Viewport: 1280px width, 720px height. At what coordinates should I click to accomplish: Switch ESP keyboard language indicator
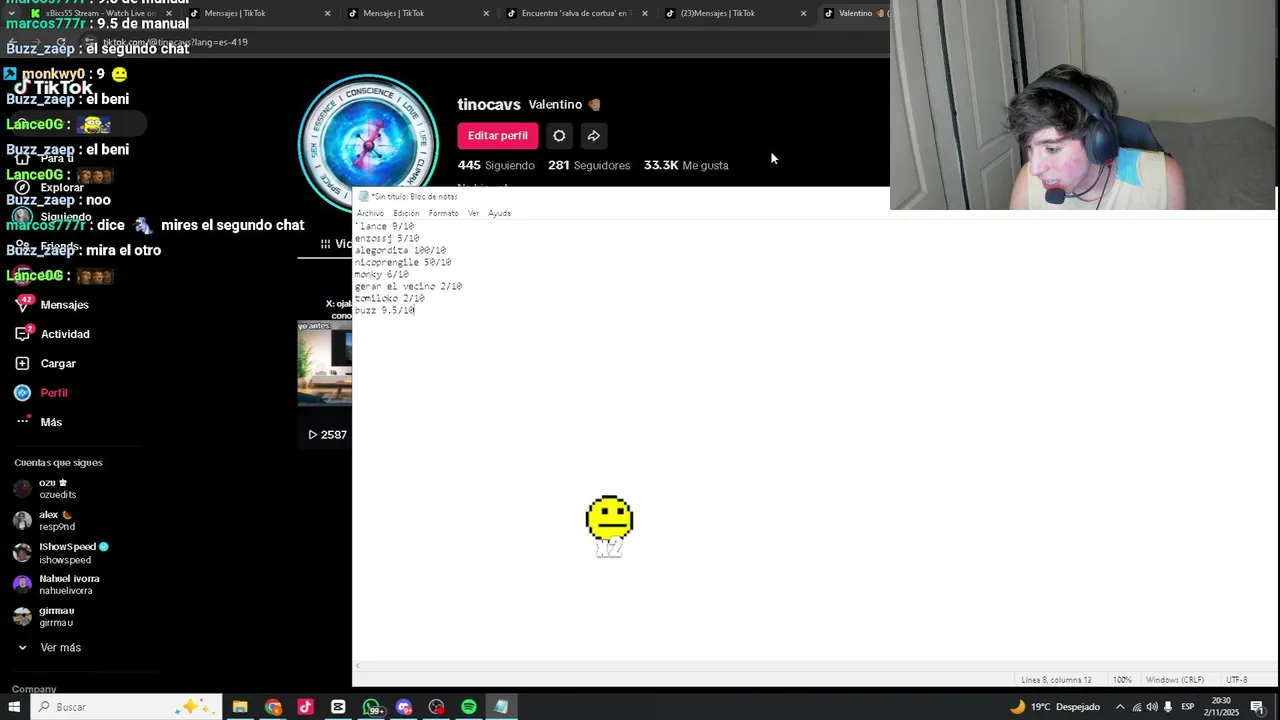point(1188,707)
